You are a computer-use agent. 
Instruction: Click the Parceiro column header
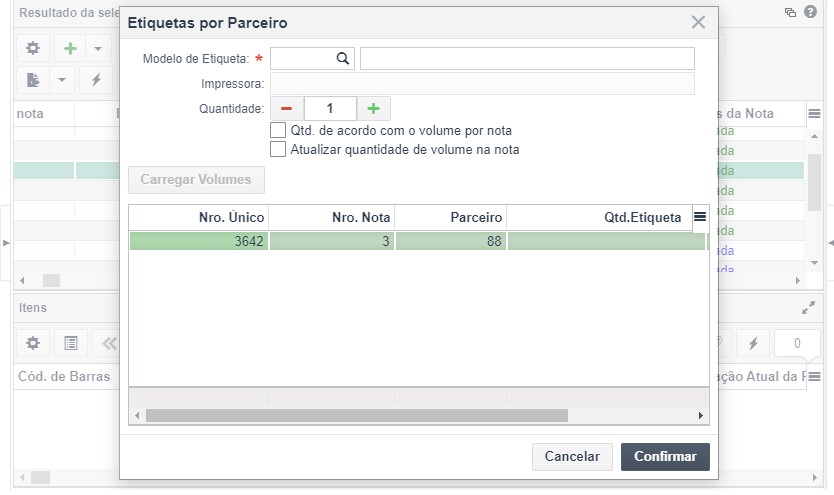(451, 217)
